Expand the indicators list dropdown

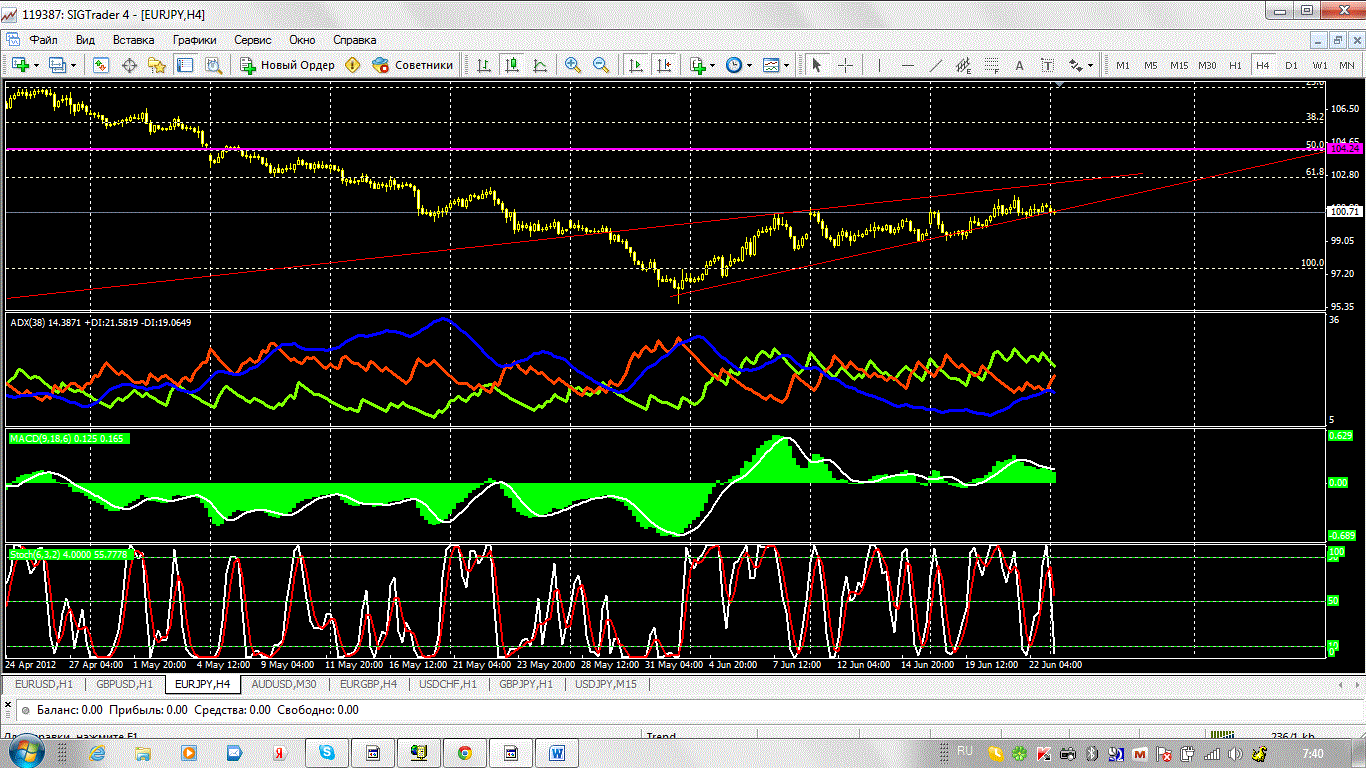pos(703,65)
